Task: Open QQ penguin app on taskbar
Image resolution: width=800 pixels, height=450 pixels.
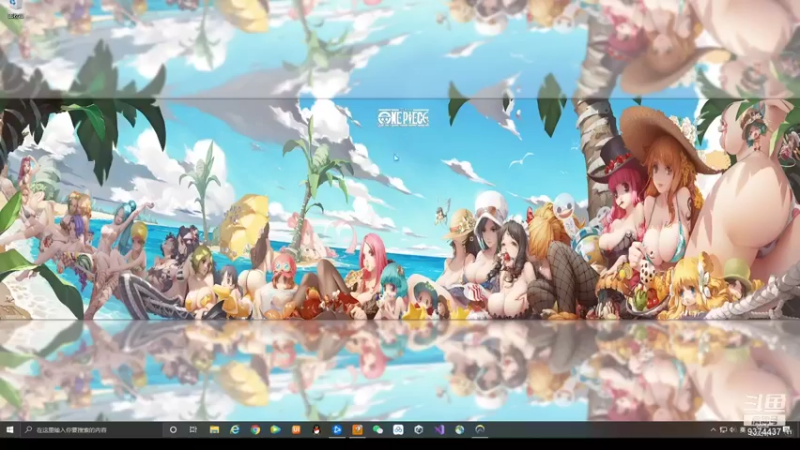Action: click(316, 430)
